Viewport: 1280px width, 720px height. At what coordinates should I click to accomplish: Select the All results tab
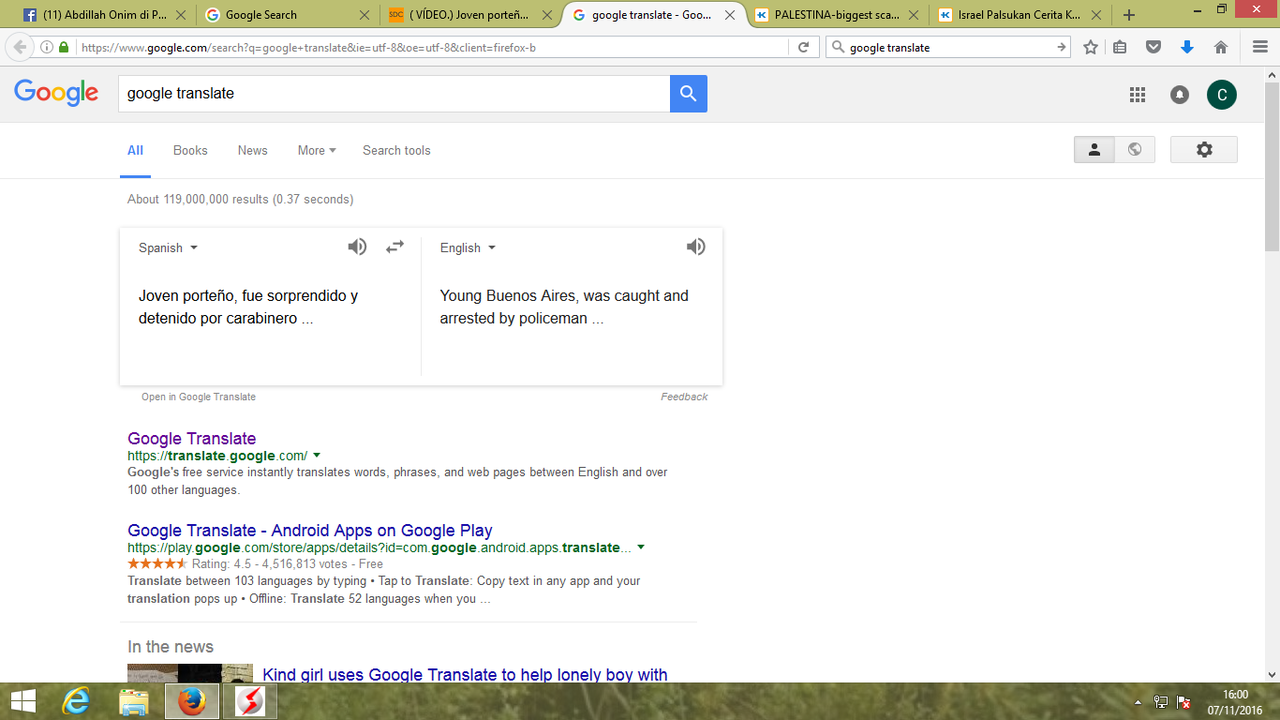pyautogui.click(x=135, y=150)
